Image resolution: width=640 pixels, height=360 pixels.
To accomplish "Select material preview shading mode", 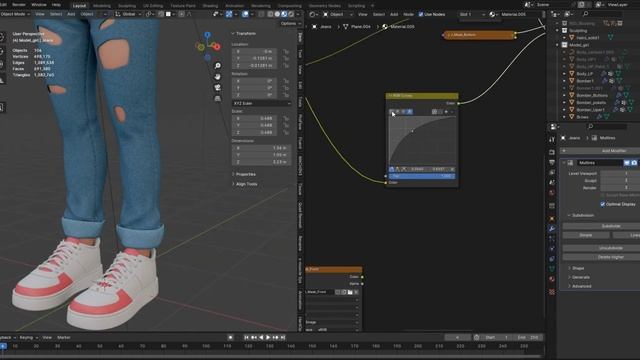I will point(284,14).
